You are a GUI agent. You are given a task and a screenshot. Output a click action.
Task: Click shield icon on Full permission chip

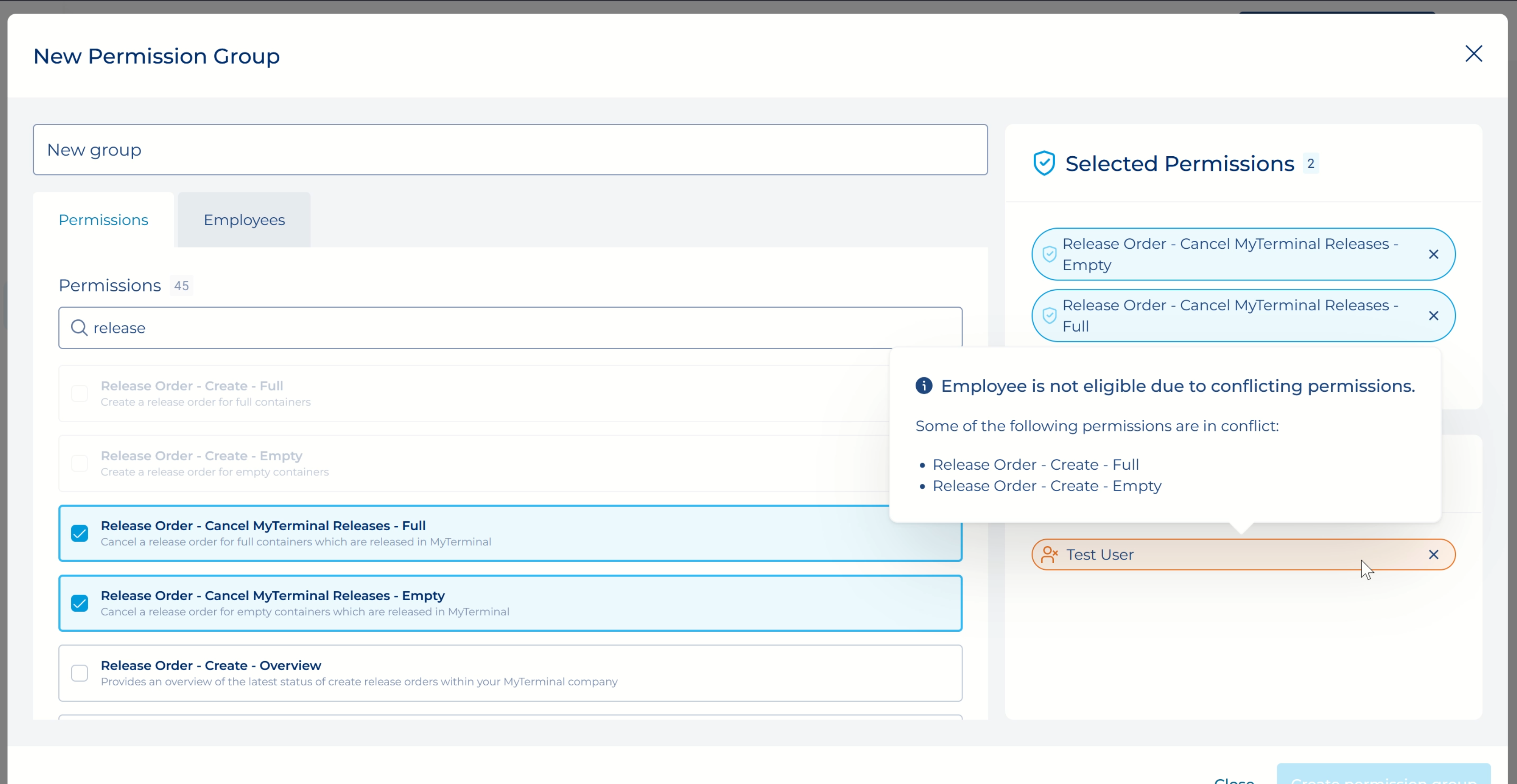(x=1049, y=316)
